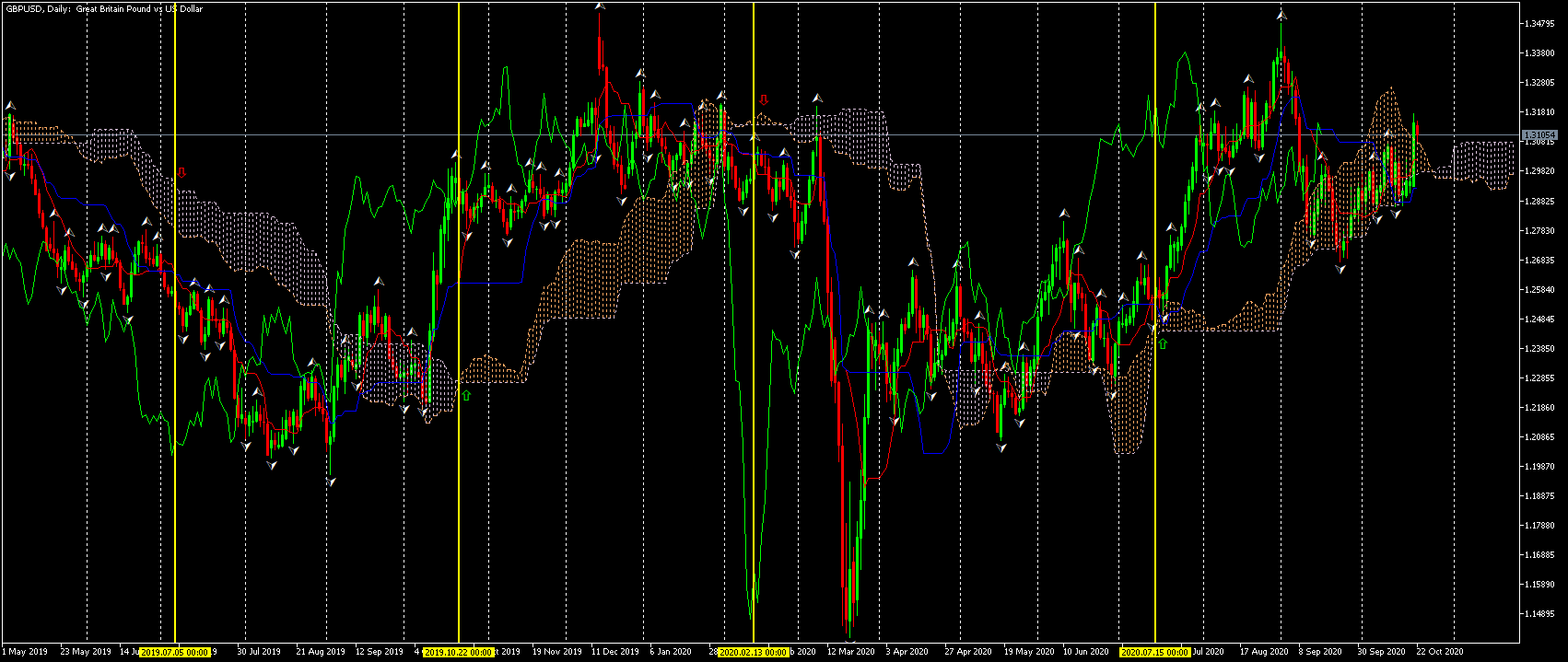Viewport: 1568px width, 662px height.
Task: Click the 1 May 2019 time axis label
Action: 25,652
